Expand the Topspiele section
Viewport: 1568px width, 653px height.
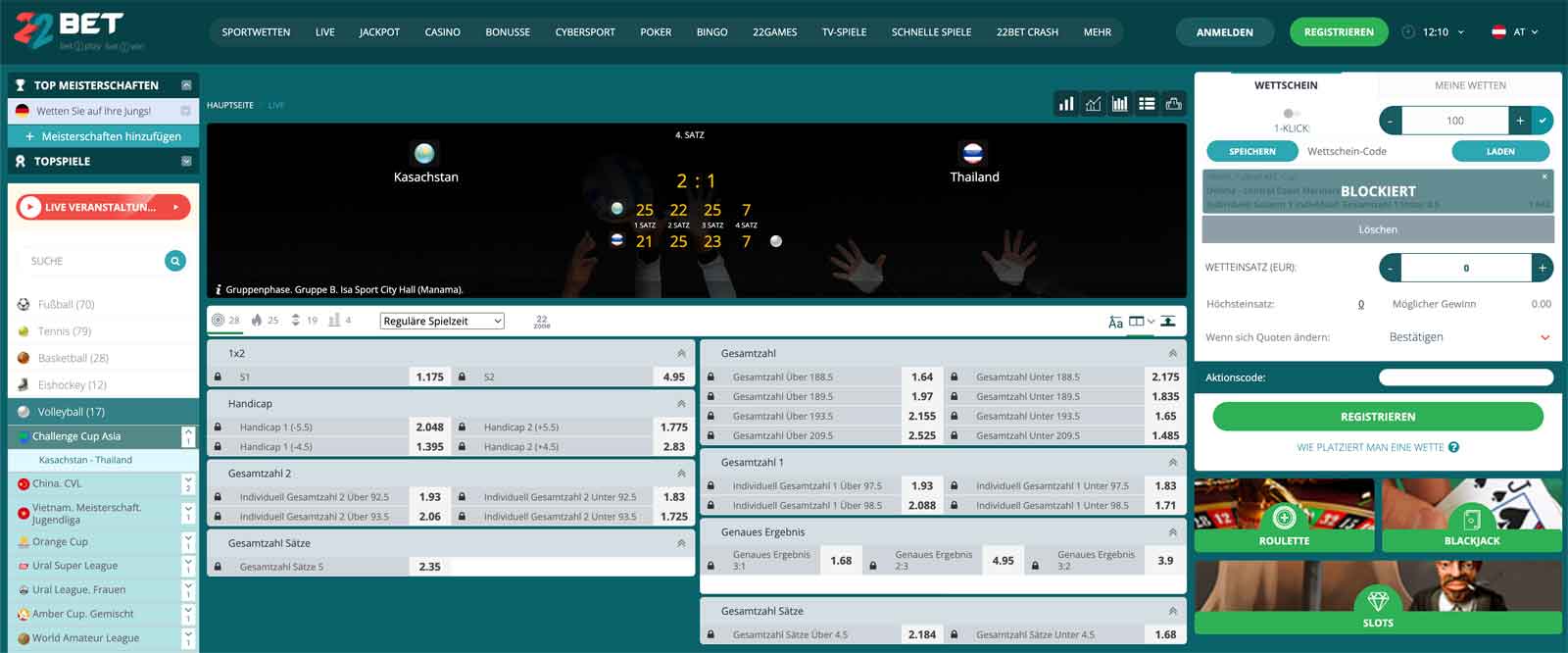pyautogui.click(x=186, y=161)
